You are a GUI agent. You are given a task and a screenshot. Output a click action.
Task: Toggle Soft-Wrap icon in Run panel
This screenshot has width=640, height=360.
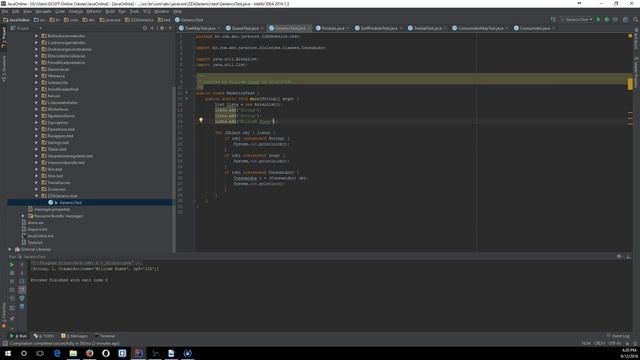pos(22,281)
